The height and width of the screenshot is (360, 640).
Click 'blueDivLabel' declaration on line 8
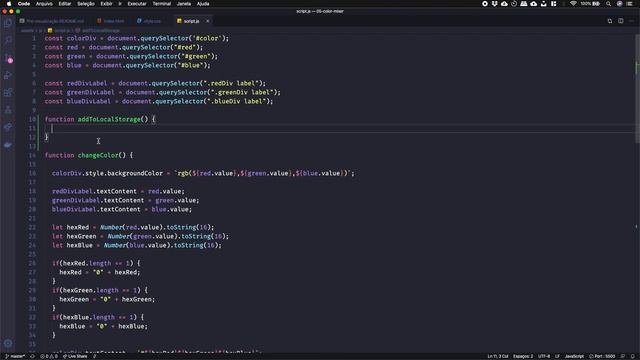coord(88,101)
